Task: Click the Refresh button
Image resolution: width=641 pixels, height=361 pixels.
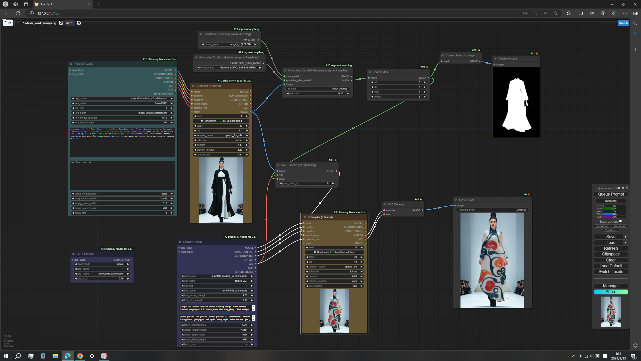Action: (x=611, y=248)
